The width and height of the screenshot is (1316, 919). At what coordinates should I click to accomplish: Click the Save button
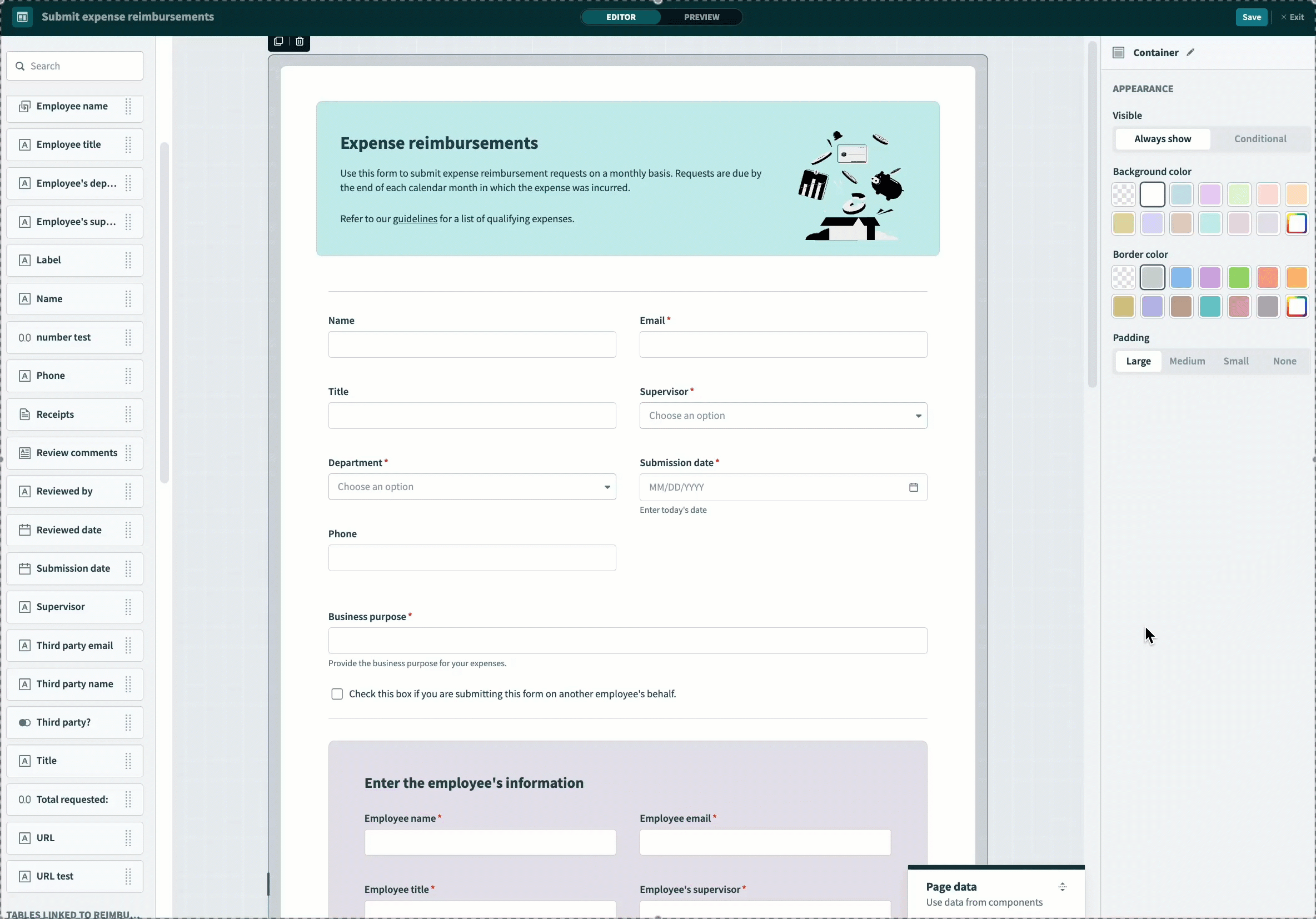1251,17
